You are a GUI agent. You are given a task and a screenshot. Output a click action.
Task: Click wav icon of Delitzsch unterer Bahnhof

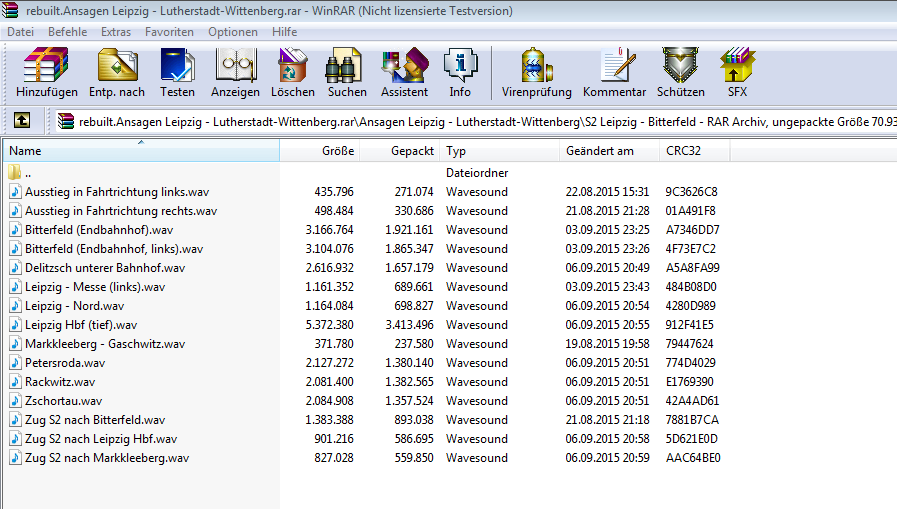15,268
